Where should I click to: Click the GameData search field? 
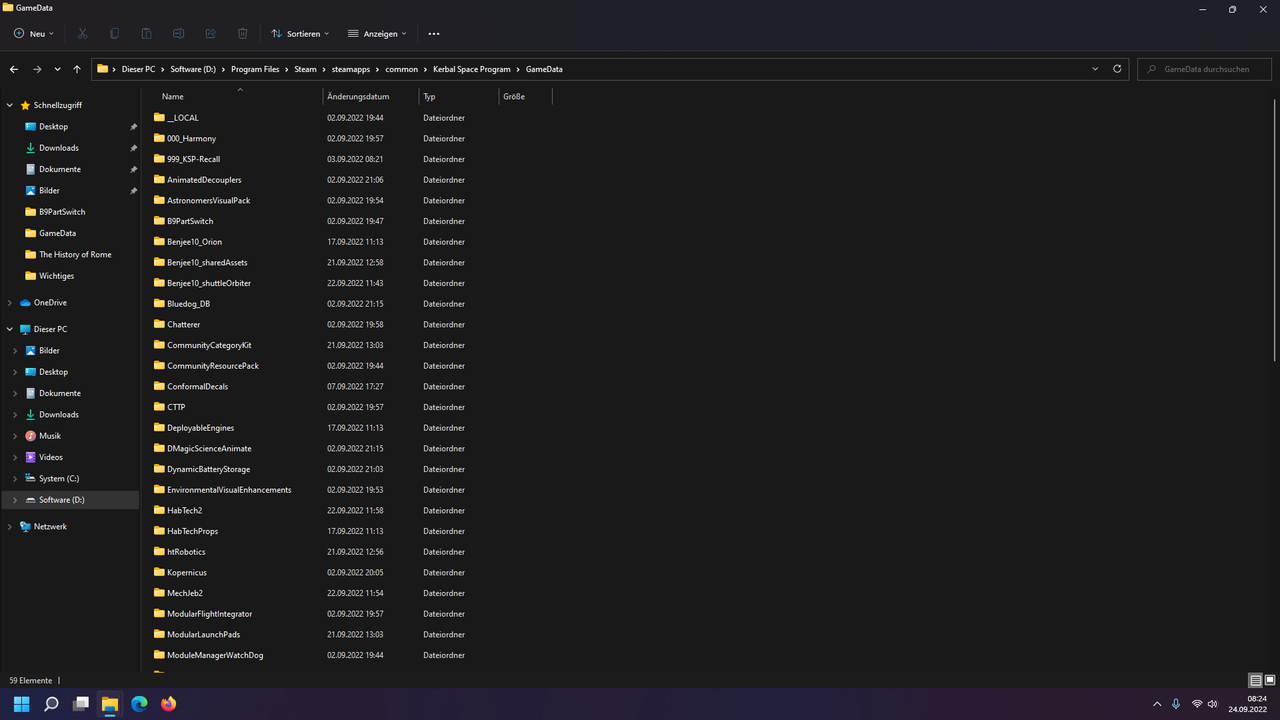coord(1204,69)
